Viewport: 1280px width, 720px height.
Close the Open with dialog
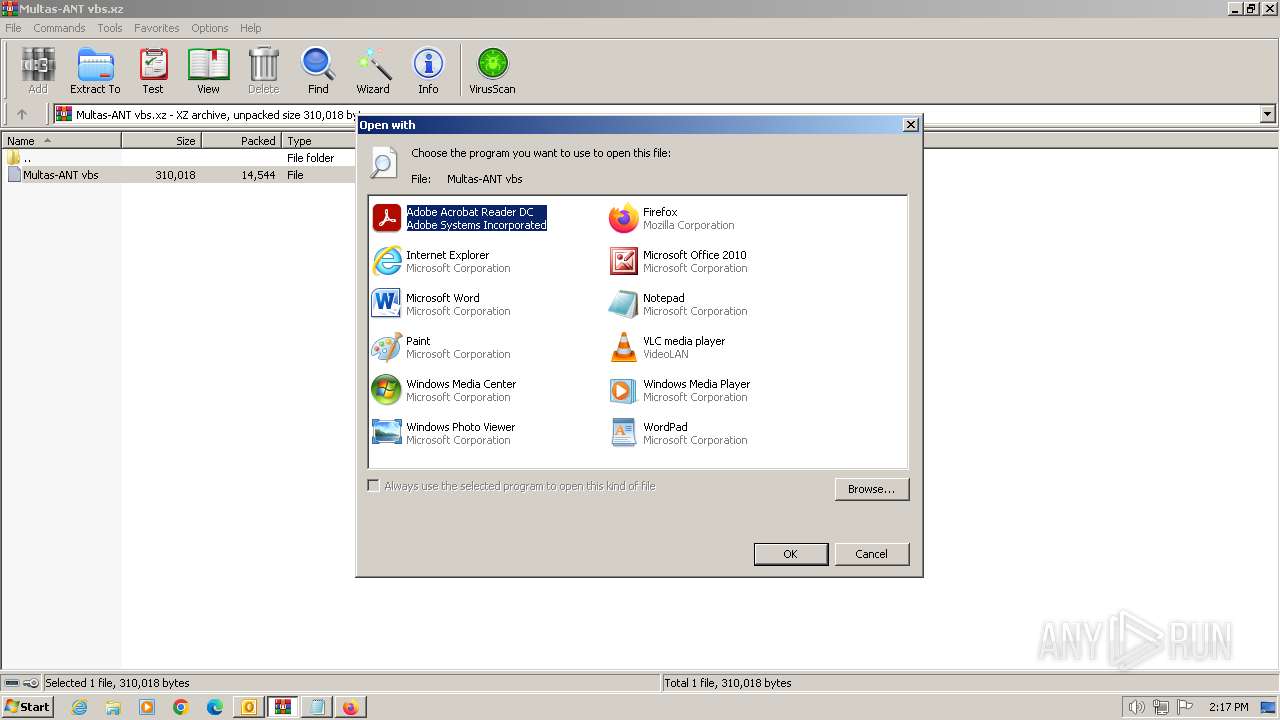pyautogui.click(x=910, y=125)
